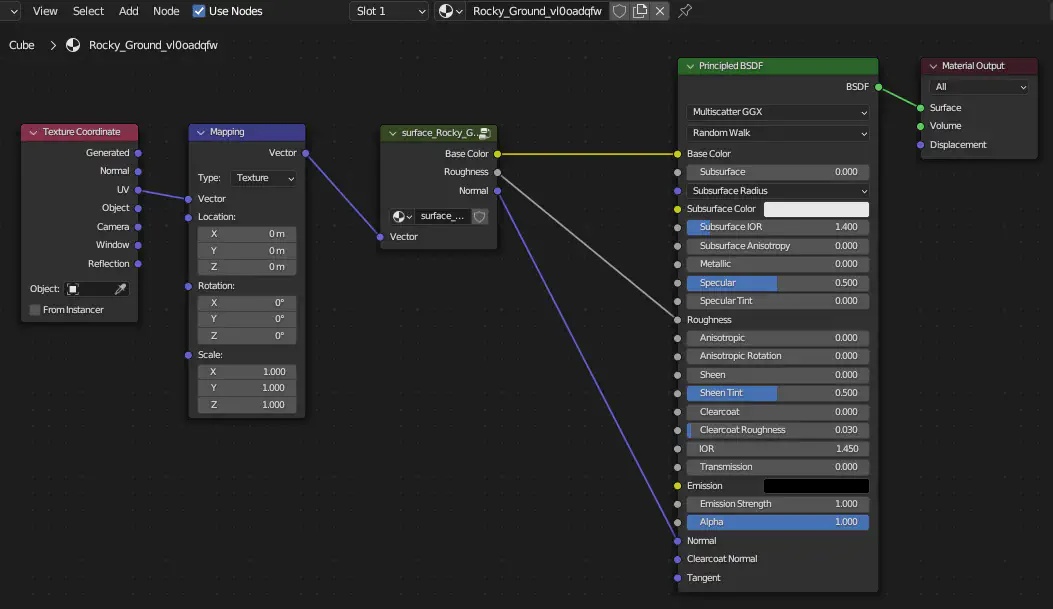Disable the Use Nodes checkbox
Viewport: 1053px width, 609px height.
199,11
